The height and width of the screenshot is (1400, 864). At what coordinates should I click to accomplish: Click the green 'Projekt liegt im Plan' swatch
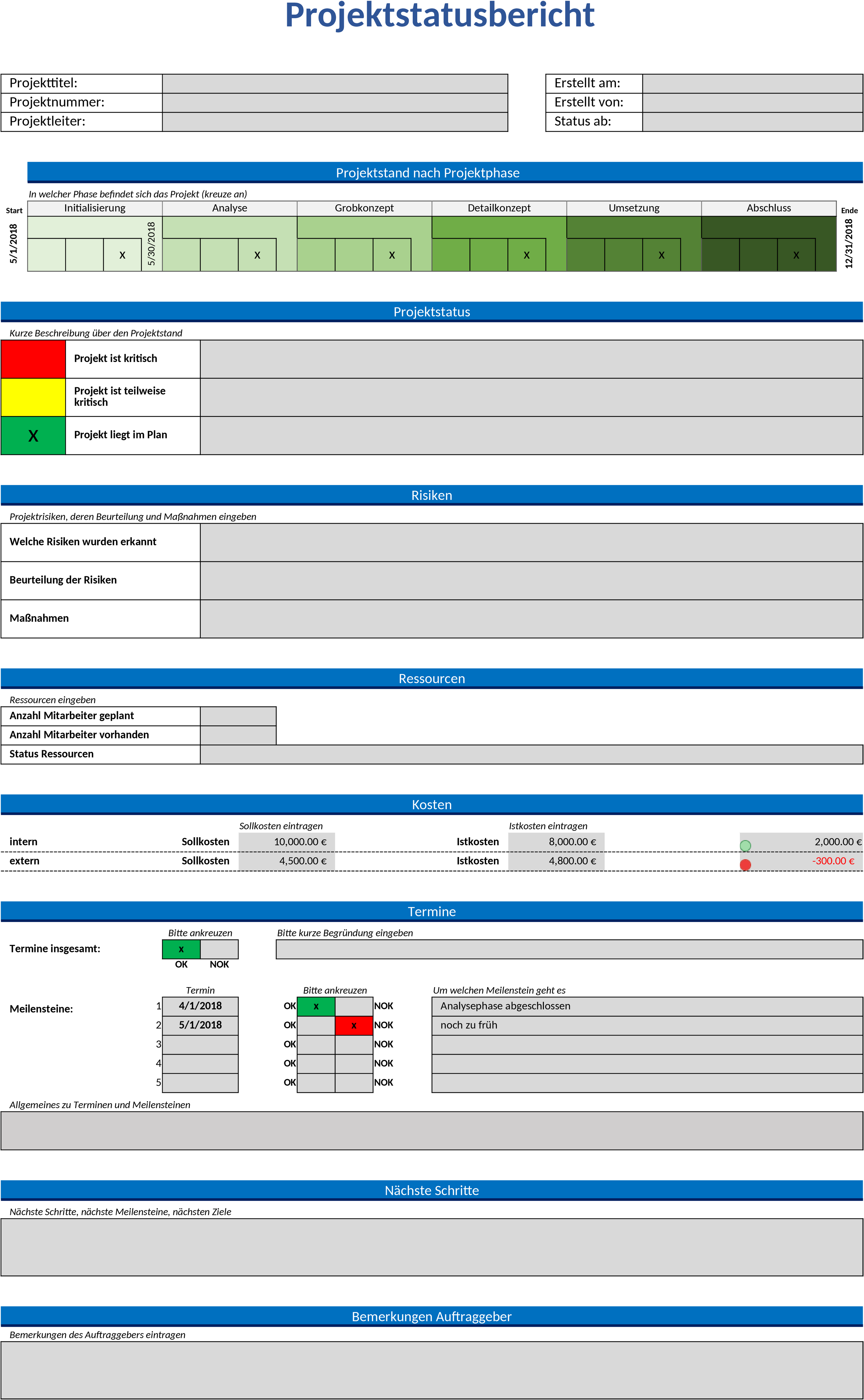(33, 436)
